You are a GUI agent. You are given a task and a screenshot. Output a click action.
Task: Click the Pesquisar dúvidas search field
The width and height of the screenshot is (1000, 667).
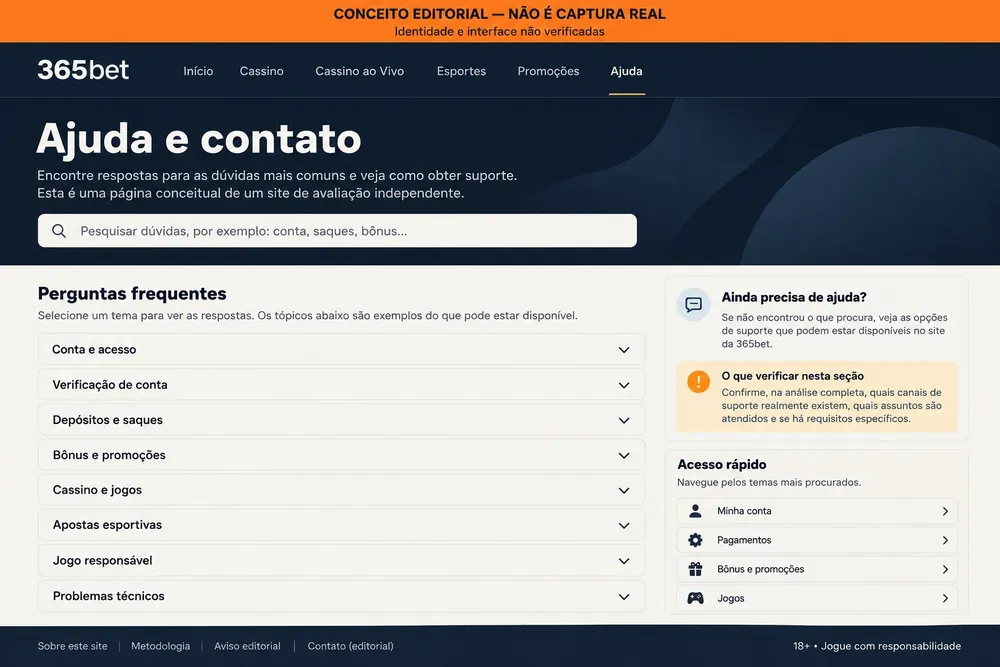pos(337,231)
